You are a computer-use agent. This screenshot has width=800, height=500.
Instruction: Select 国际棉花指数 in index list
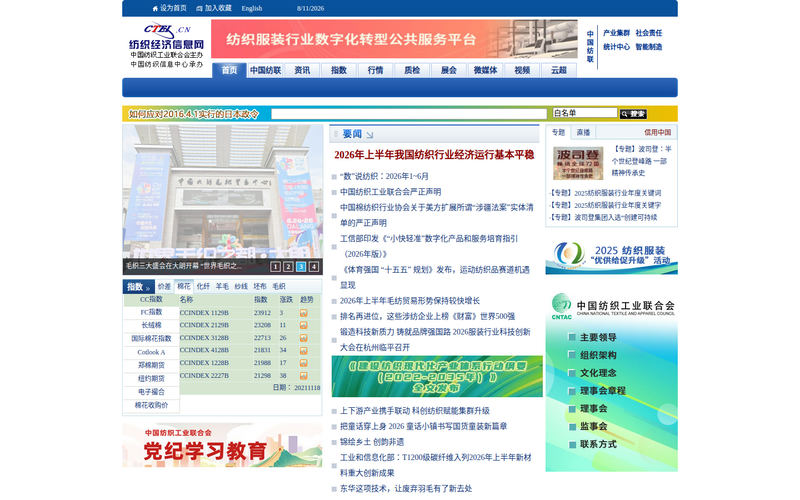[151, 339]
